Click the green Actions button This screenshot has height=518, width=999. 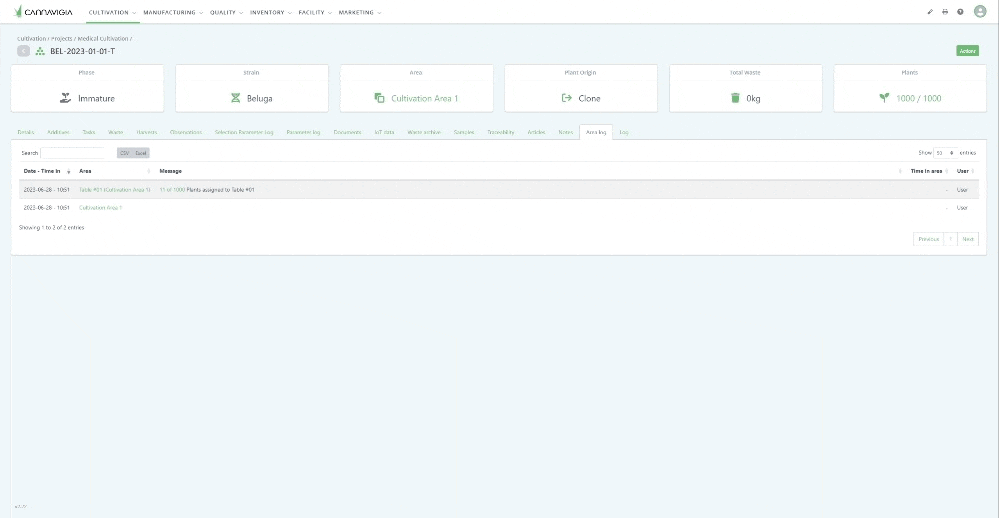pyautogui.click(x=967, y=51)
